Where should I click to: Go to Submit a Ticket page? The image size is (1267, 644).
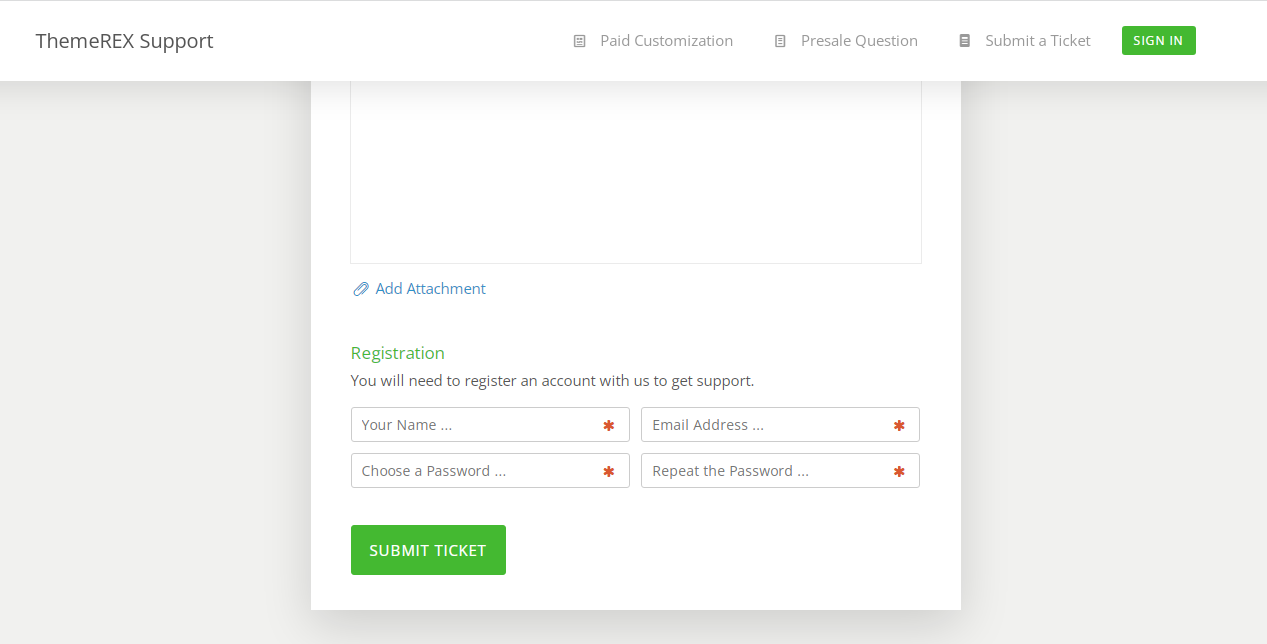click(1037, 41)
